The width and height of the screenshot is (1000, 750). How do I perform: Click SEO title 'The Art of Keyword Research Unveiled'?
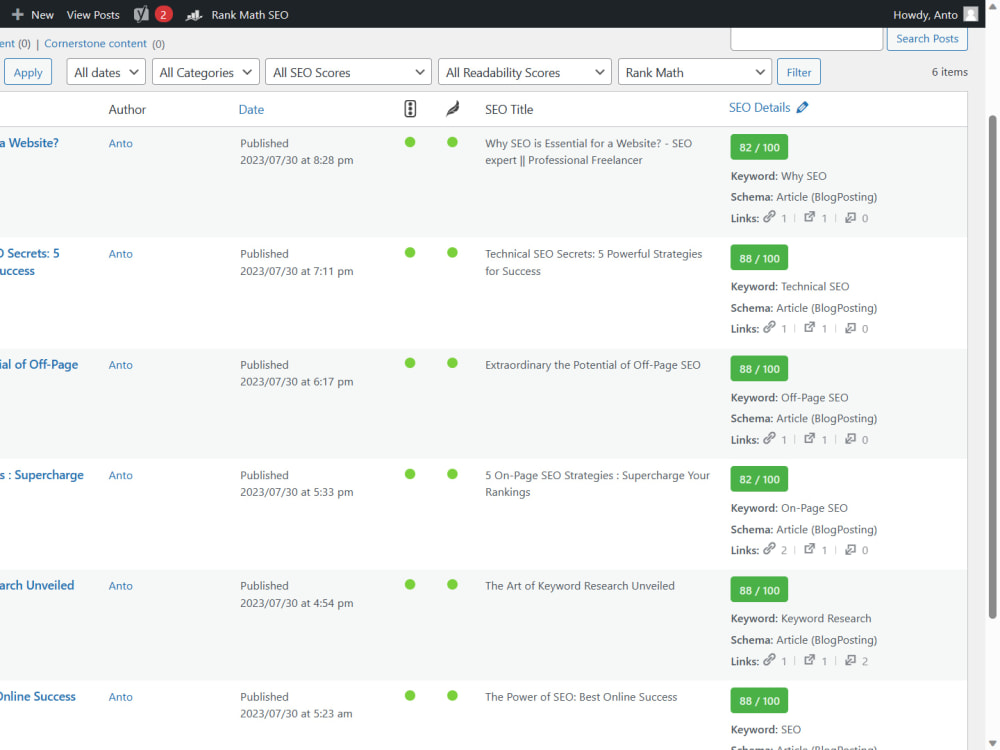pyautogui.click(x=579, y=585)
